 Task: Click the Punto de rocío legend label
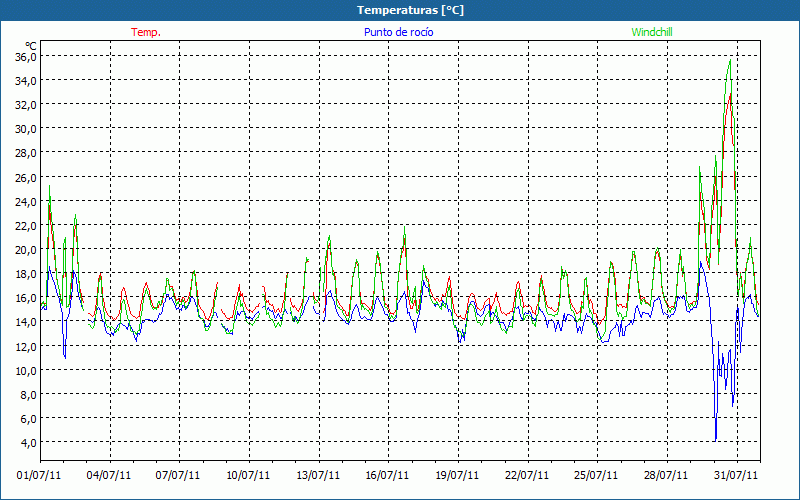398,32
